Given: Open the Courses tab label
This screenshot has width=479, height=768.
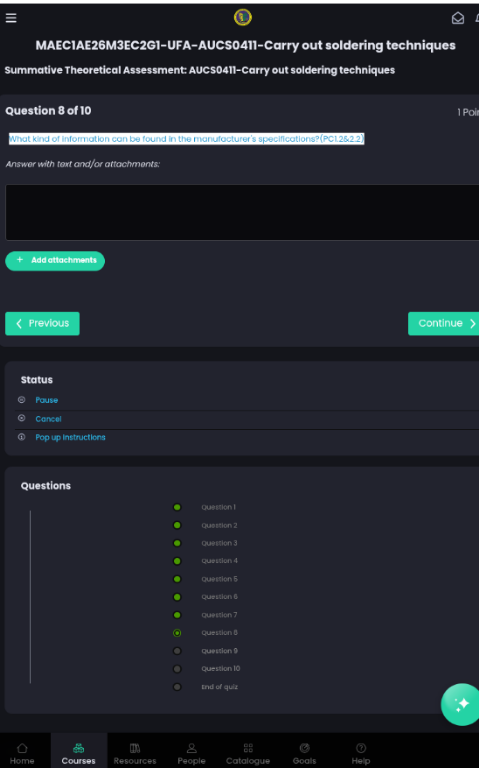Looking at the screenshot, I should pyautogui.click(x=78, y=761).
